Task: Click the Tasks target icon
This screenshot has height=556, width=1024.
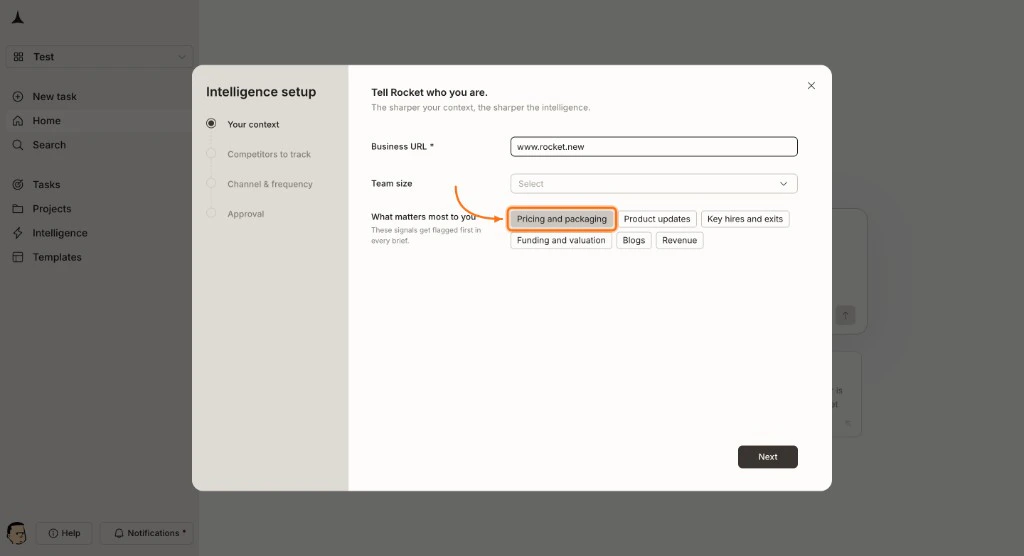Action: click(x=18, y=185)
